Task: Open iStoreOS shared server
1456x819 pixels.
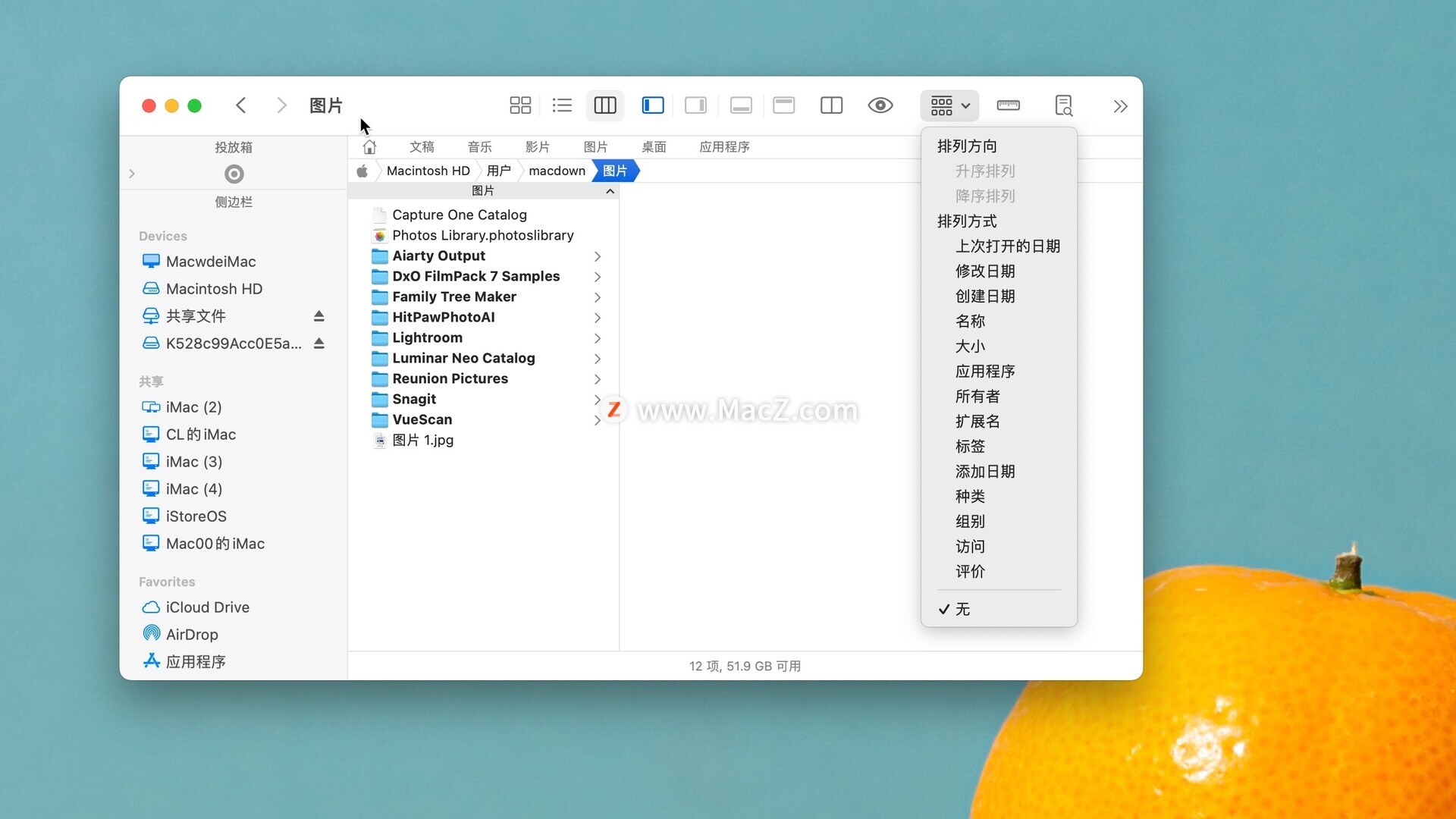Action: pos(184,516)
